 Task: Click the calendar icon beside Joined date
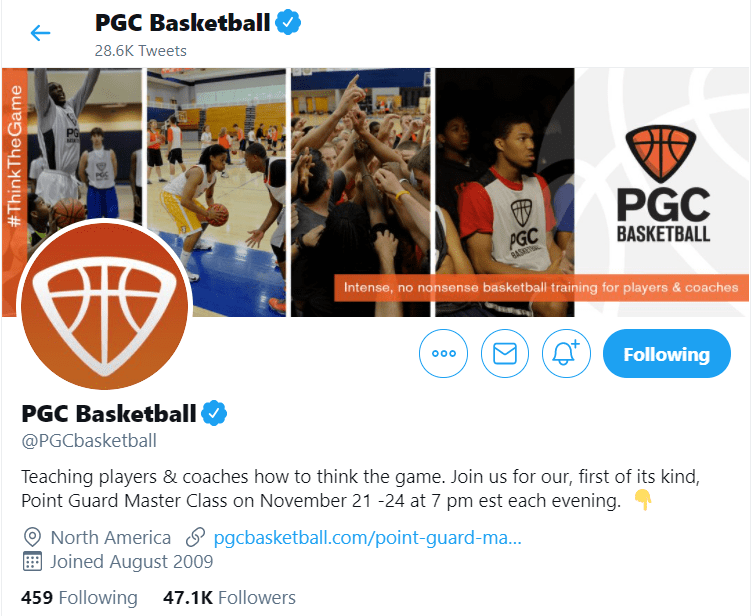32,561
